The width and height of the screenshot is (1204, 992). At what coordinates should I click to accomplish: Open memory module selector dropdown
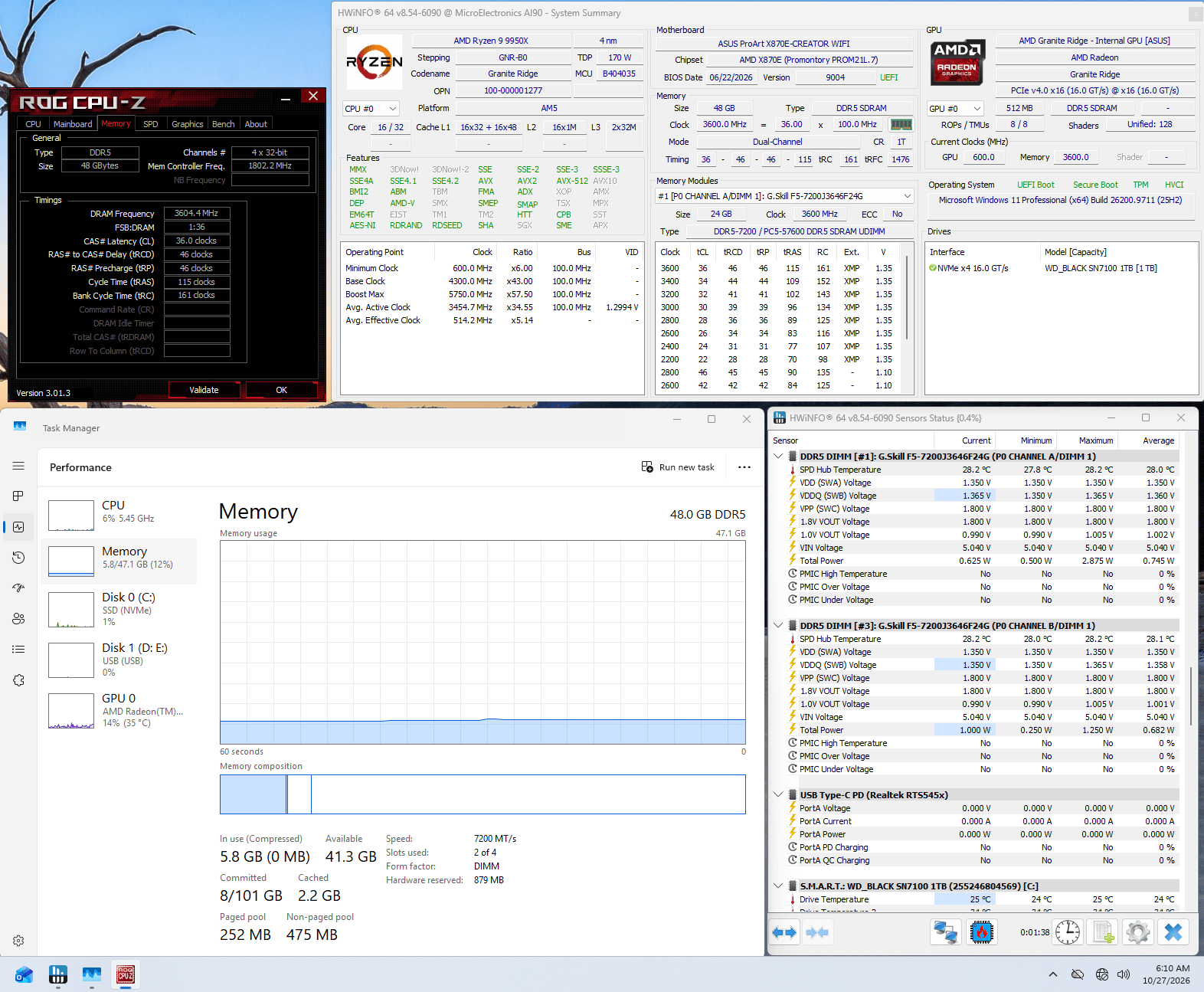(x=785, y=196)
